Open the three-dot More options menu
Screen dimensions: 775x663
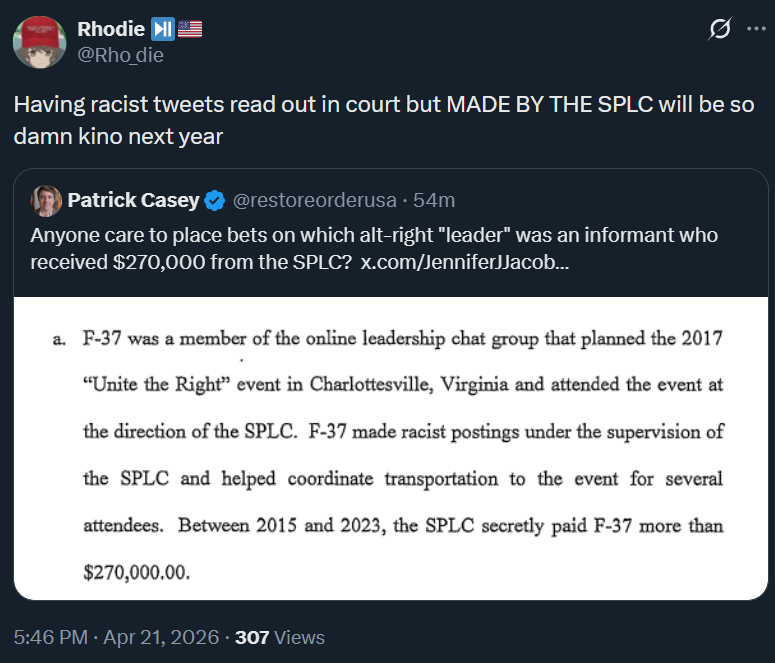(x=755, y=30)
